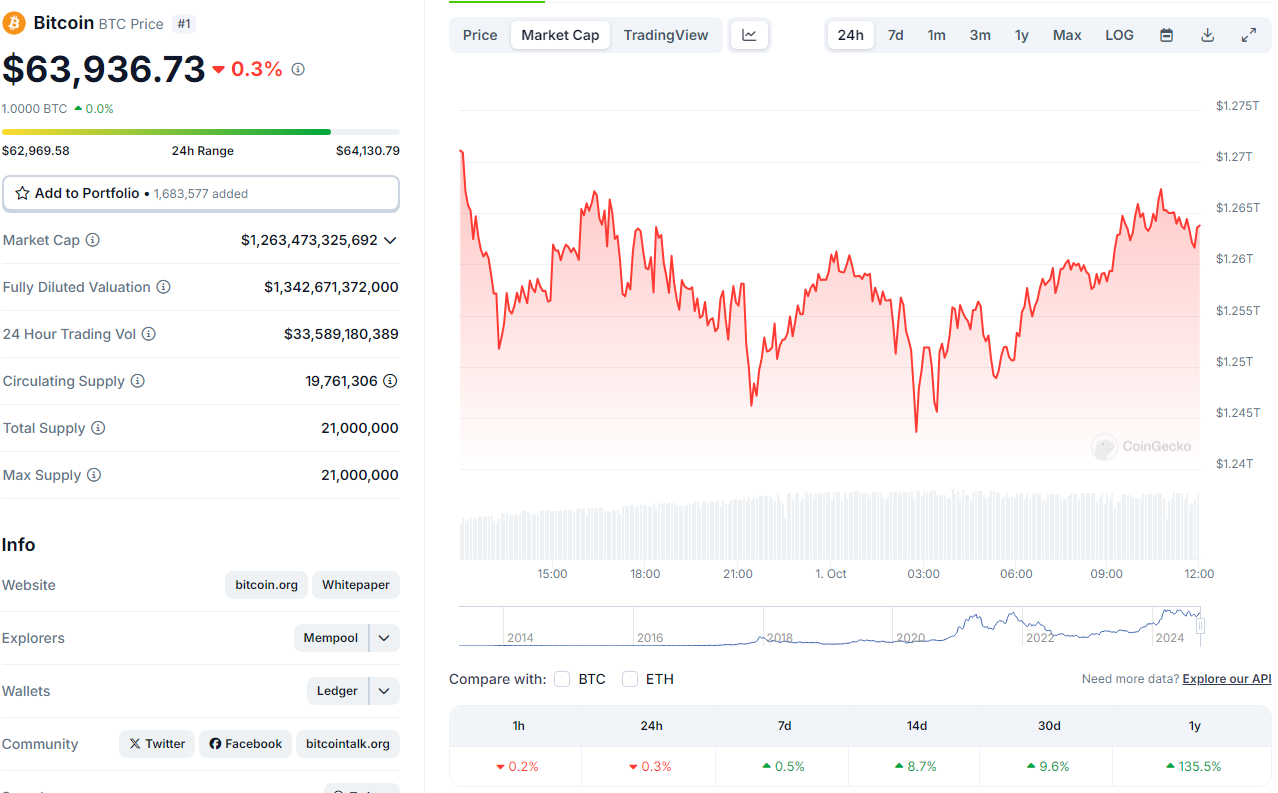Open the Mempool explorer
The width and height of the screenshot is (1278, 793).
pyautogui.click(x=331, y=638)
